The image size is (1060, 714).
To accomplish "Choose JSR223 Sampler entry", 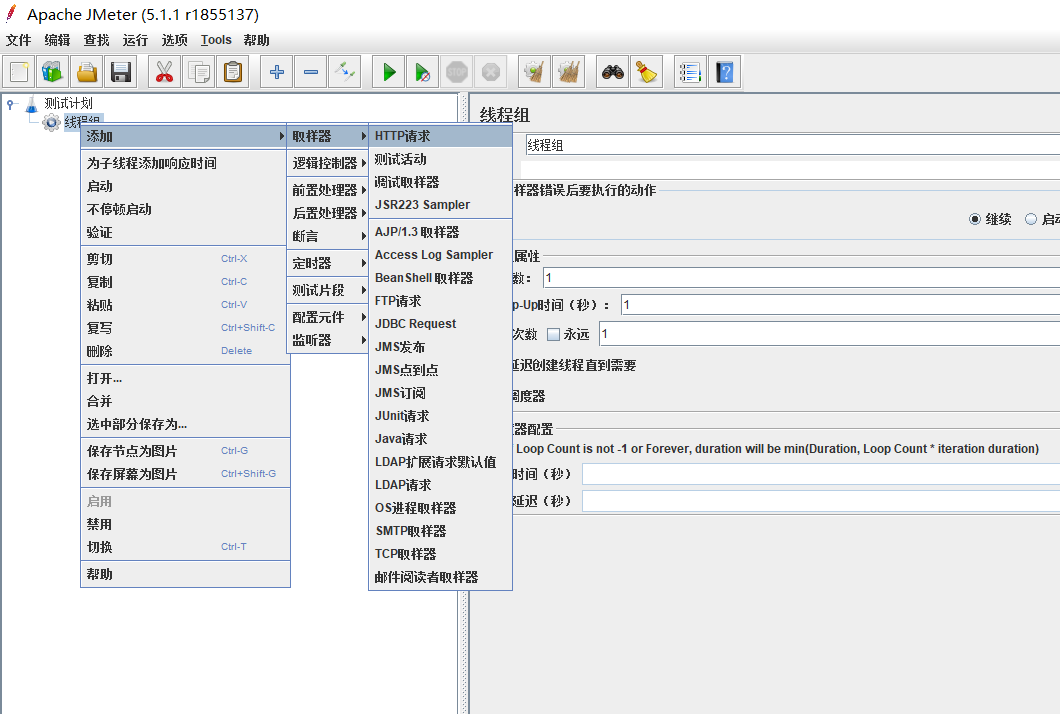I will (440, 205).
